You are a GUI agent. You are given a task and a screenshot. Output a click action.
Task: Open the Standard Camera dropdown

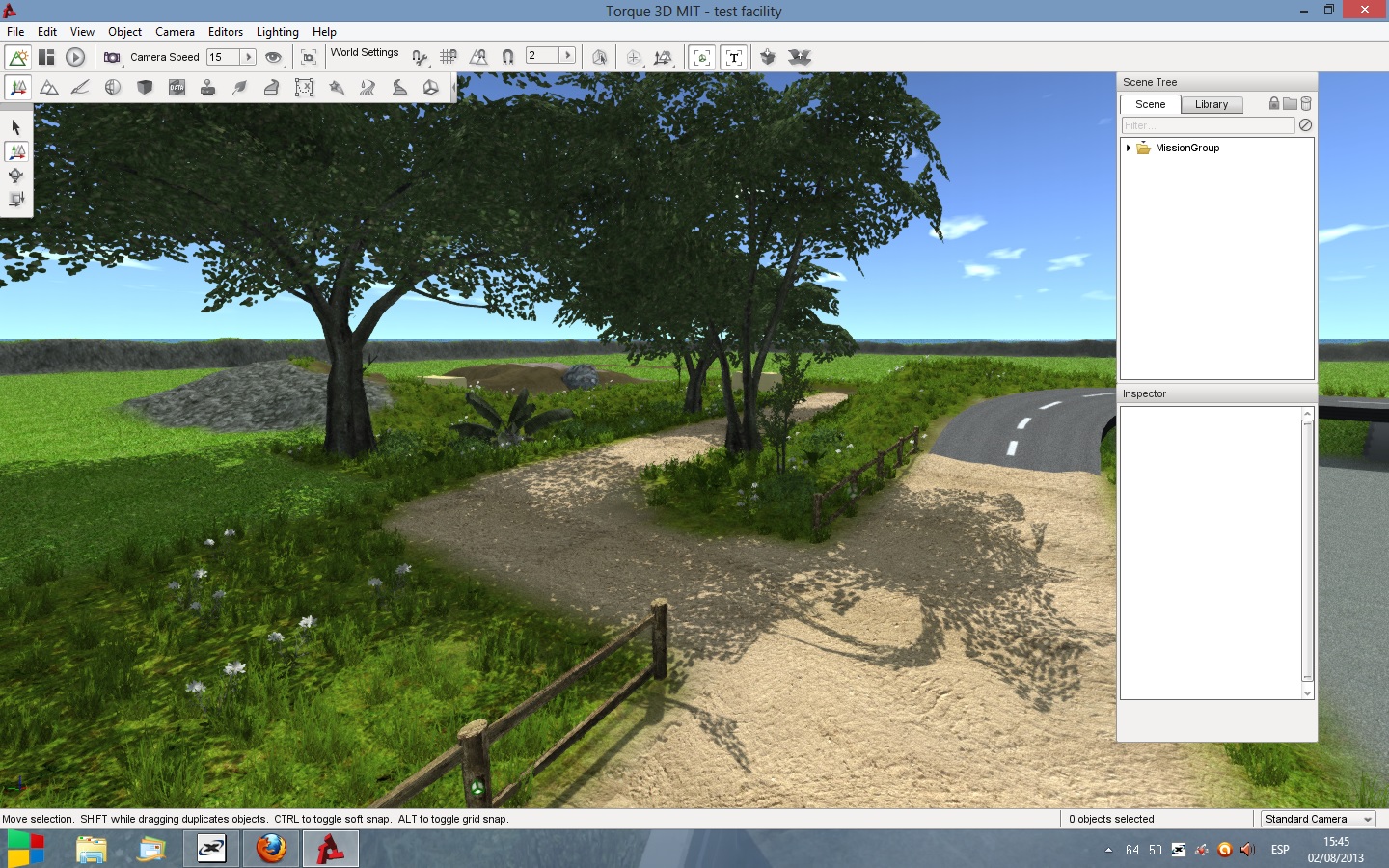click(x=1319, y=819)
